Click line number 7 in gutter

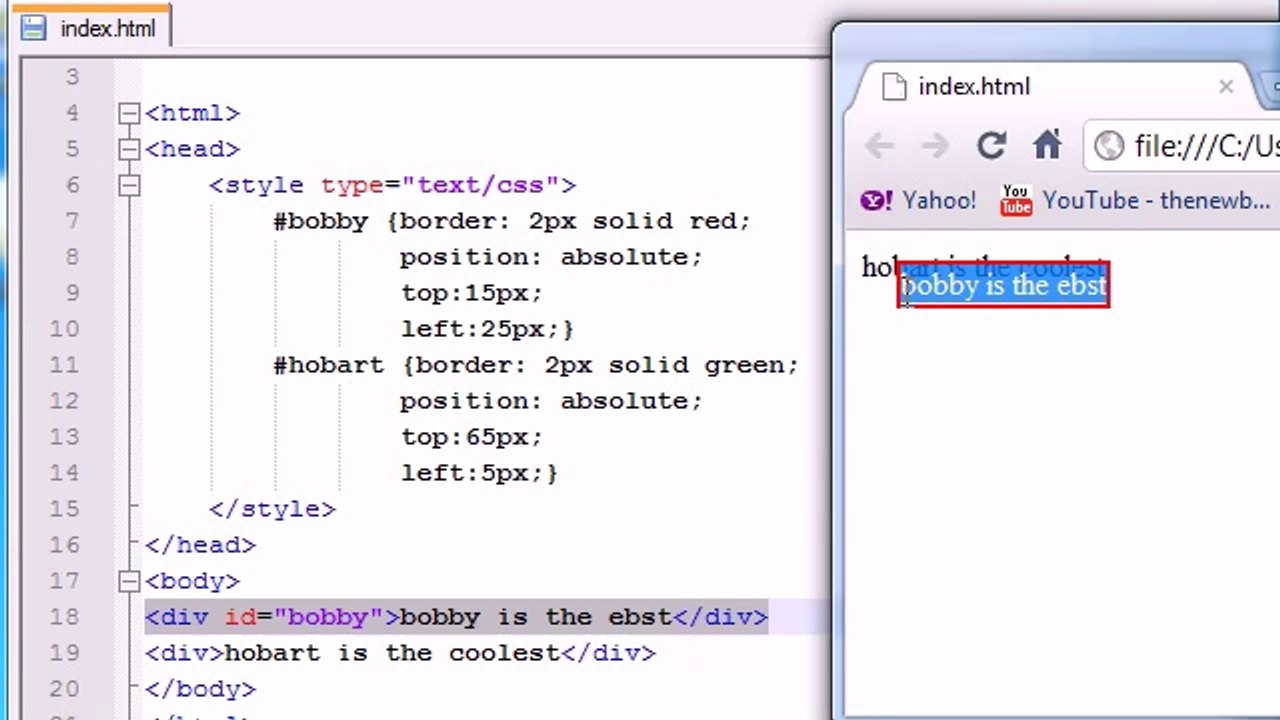[x=71, y=221]
